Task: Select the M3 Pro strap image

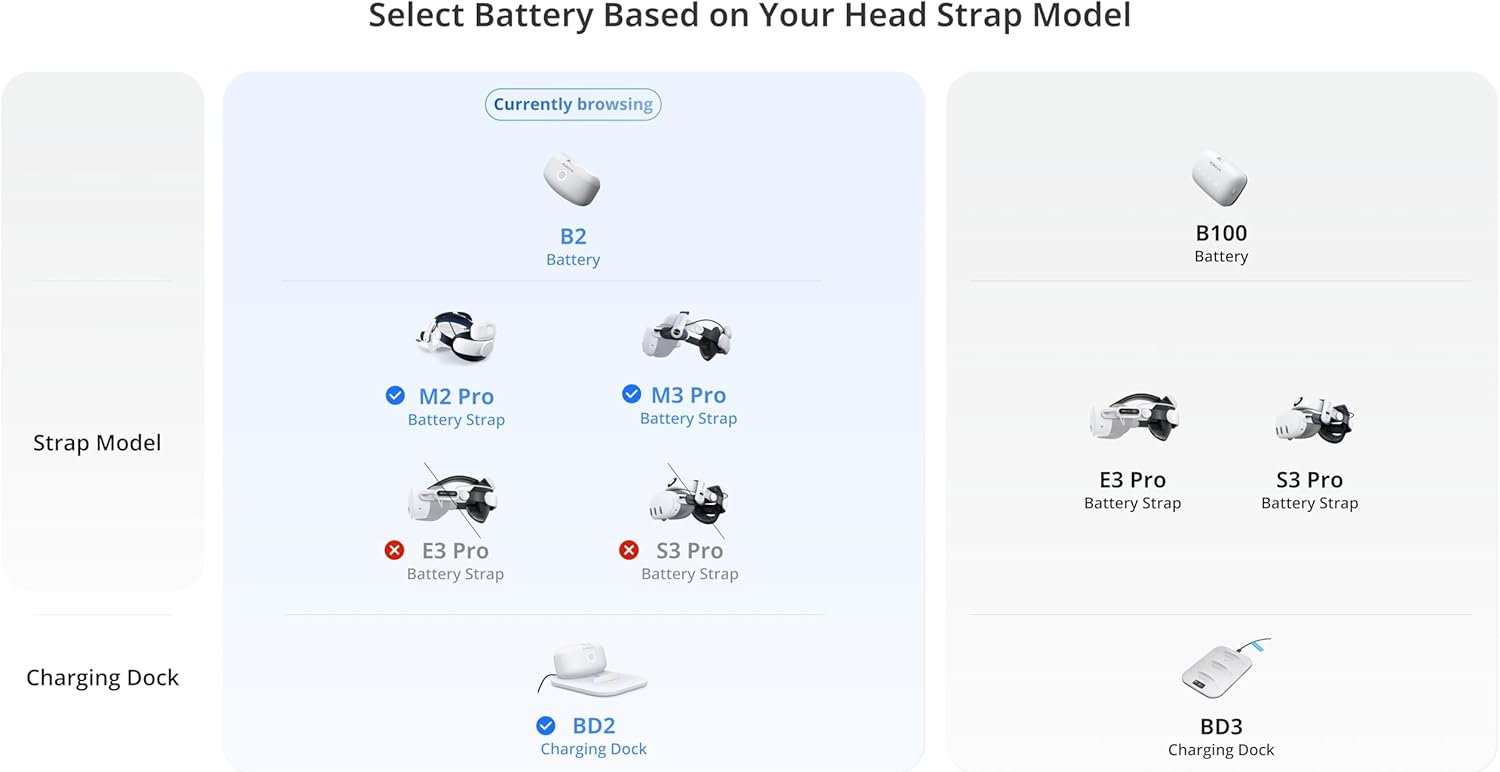Action: coord(687,337)
